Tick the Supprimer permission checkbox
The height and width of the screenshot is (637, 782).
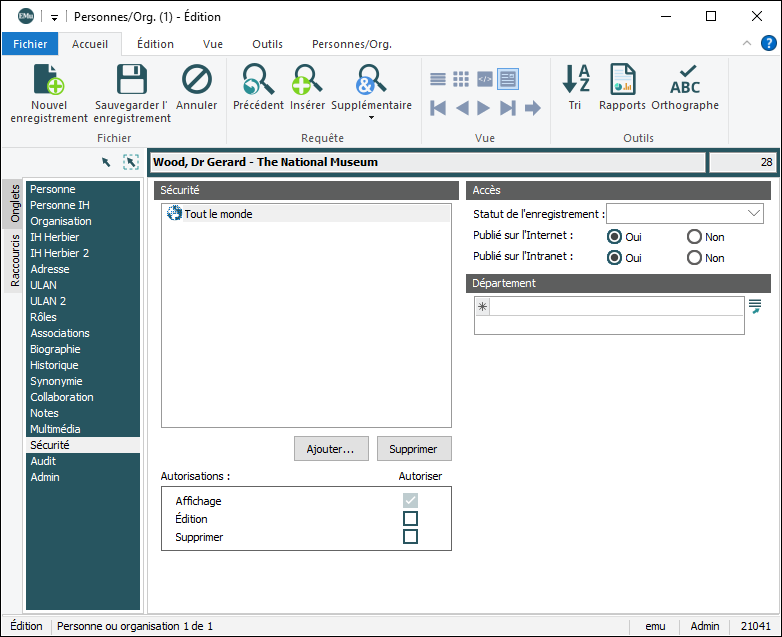[410, 537]
